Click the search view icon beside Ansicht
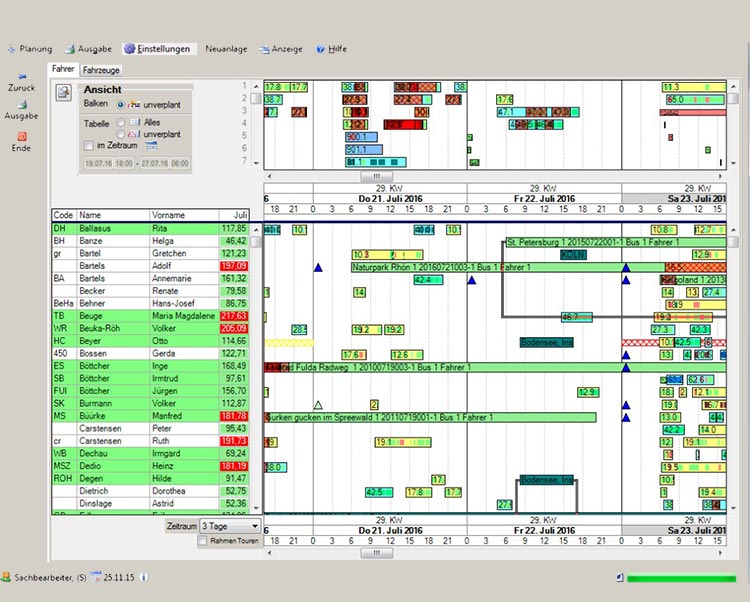The height and width of the screenshot is (602, 750). [64, 92]
